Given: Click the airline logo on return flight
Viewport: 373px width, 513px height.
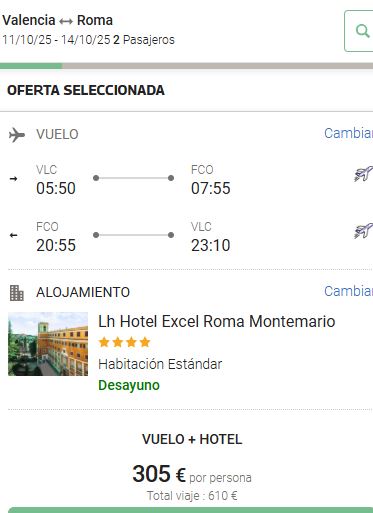Looking at the screenshot, I should coord(363,230).
